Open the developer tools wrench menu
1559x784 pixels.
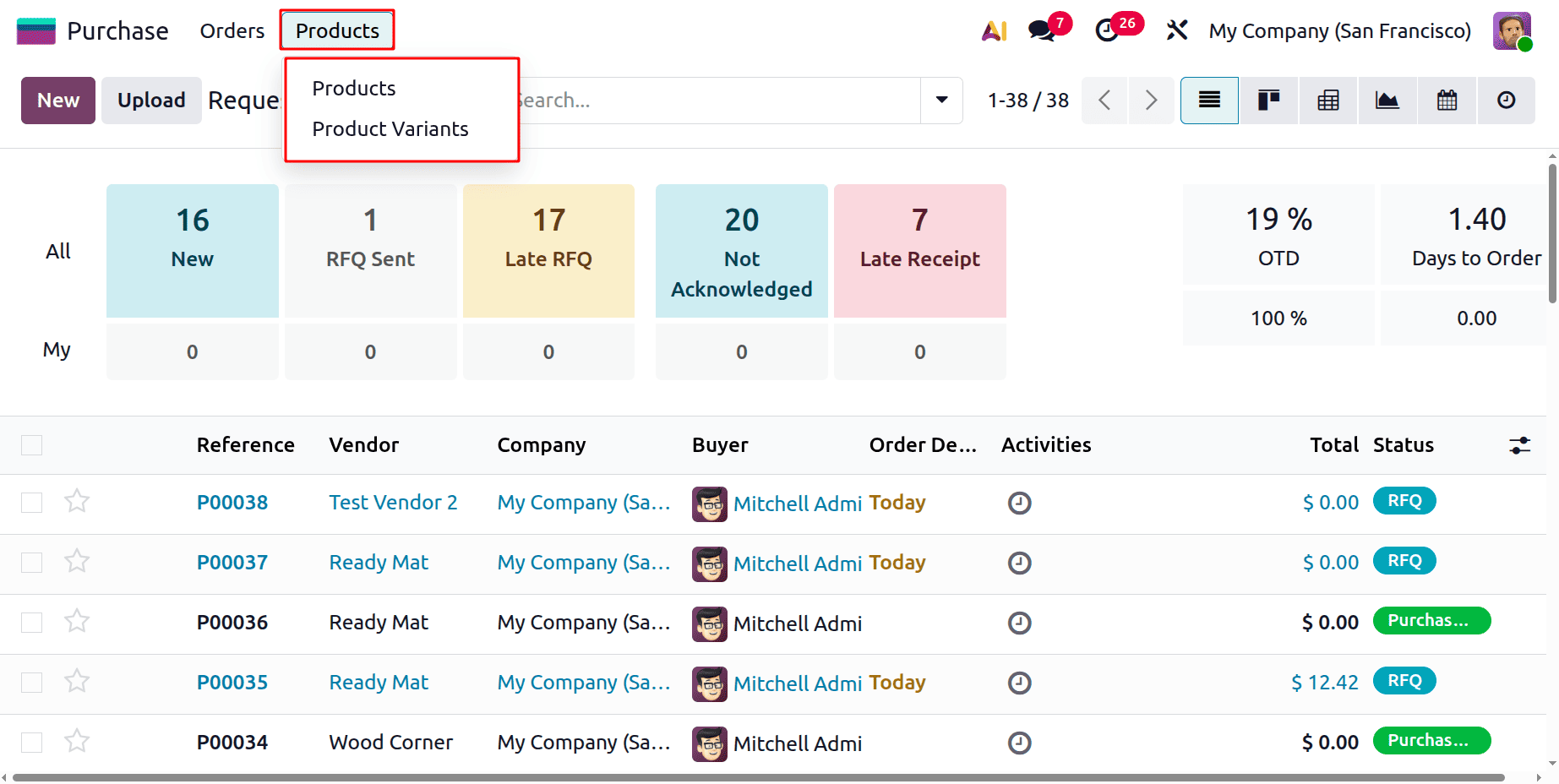1177,30
